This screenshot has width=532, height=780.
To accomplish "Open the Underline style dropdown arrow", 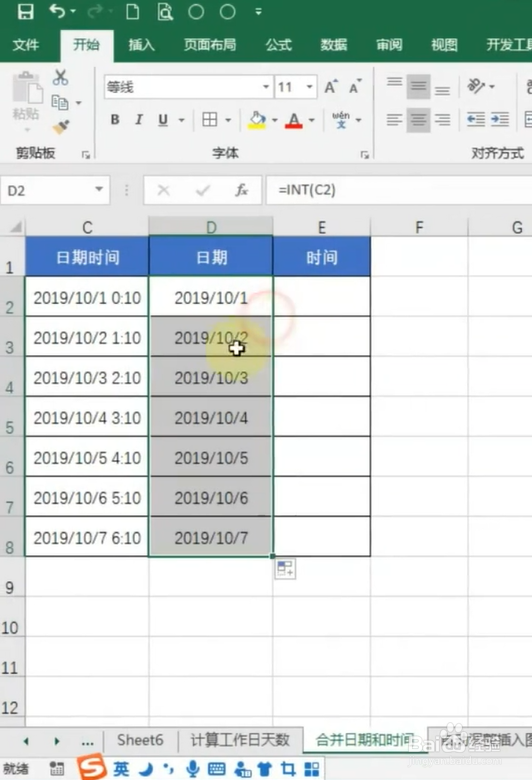I will (x=182, y=120).
